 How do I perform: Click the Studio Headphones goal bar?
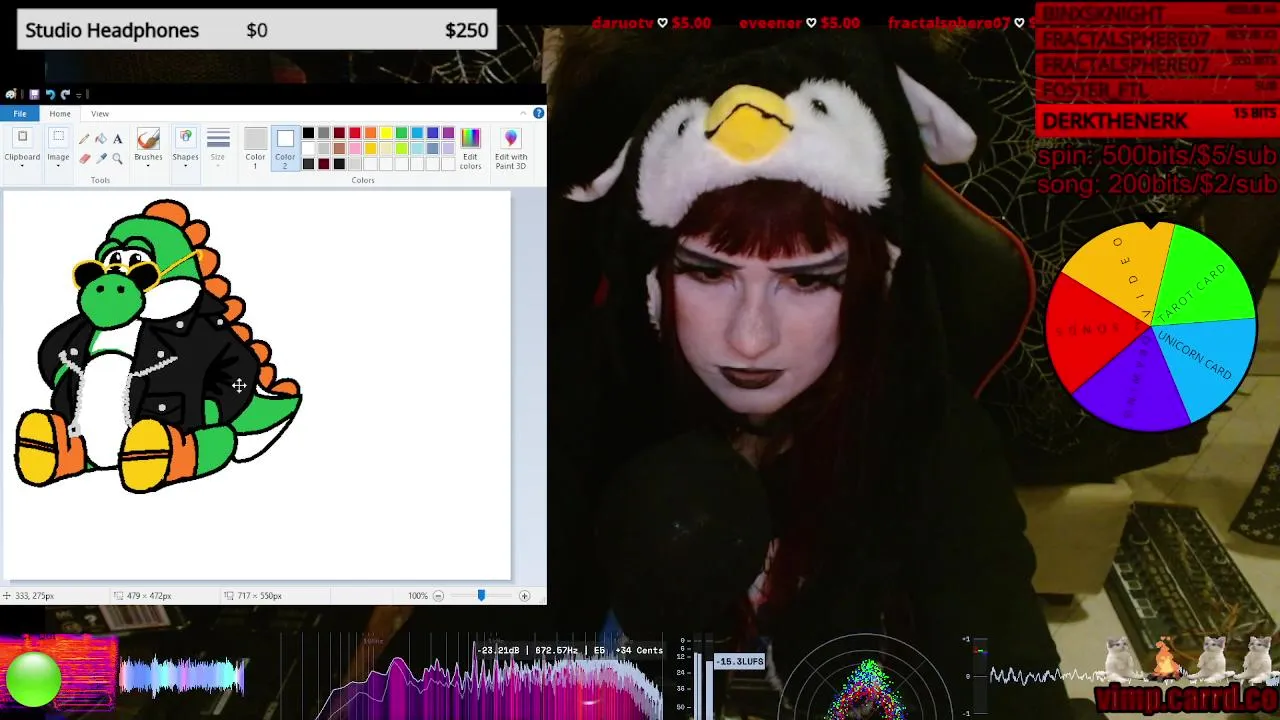257,30
